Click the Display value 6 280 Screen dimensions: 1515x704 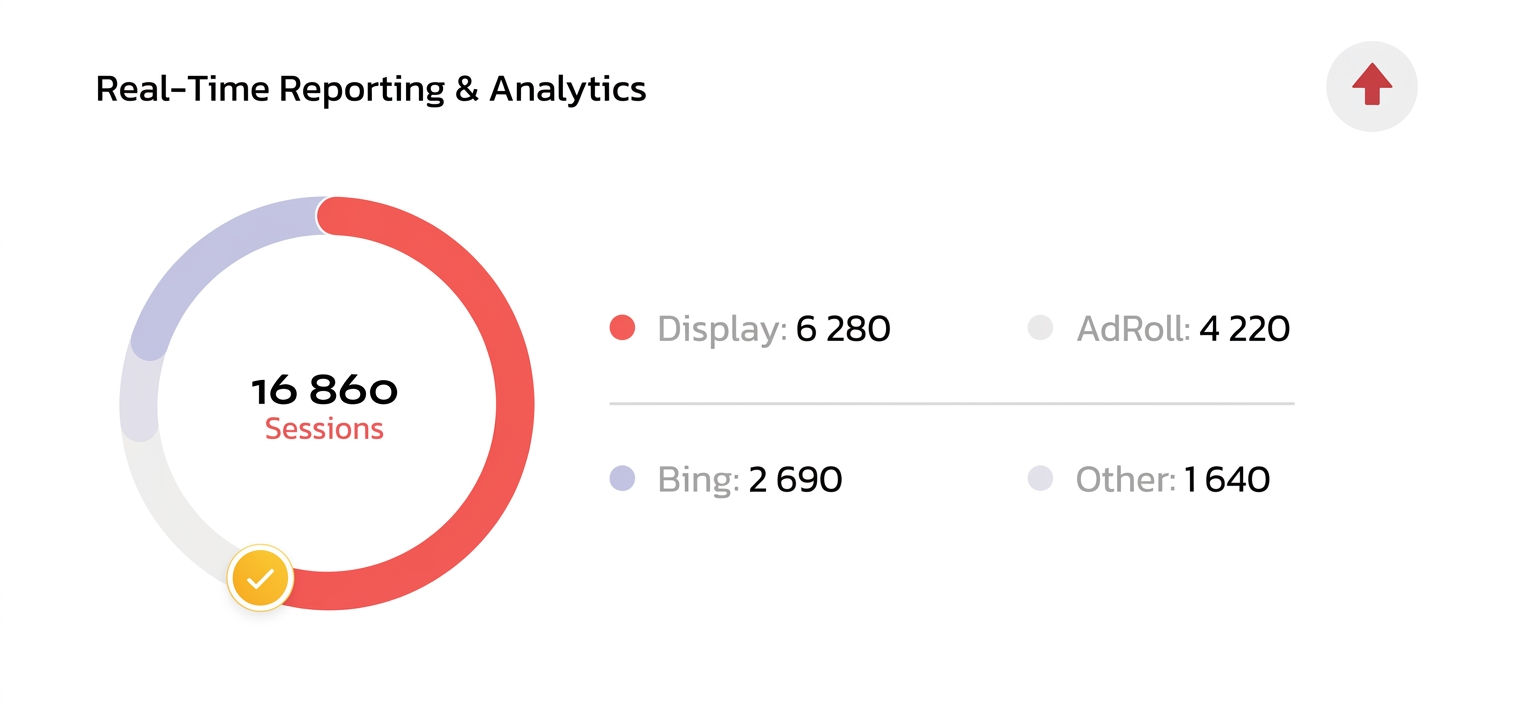coord(843,328)
